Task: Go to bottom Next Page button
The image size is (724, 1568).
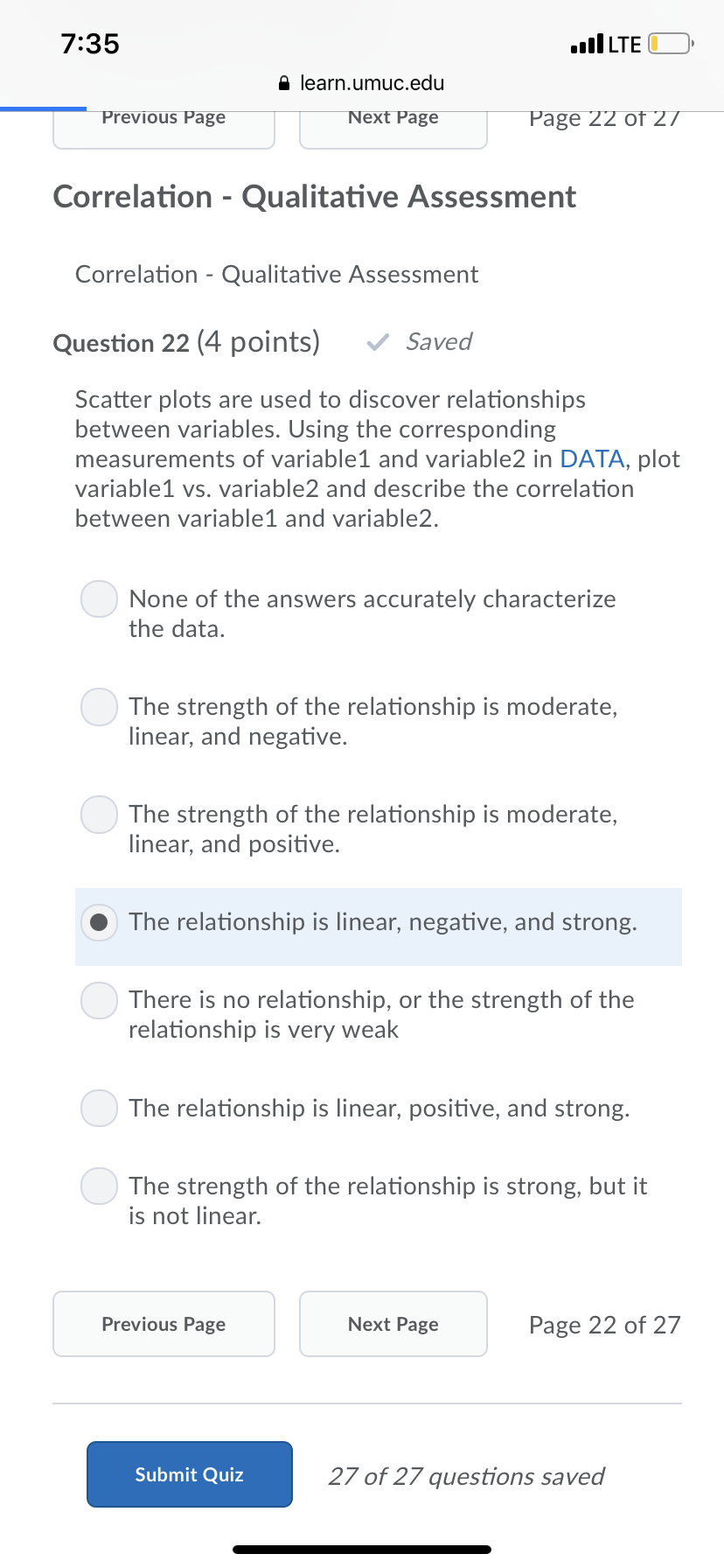Action: click(393, 1324)
